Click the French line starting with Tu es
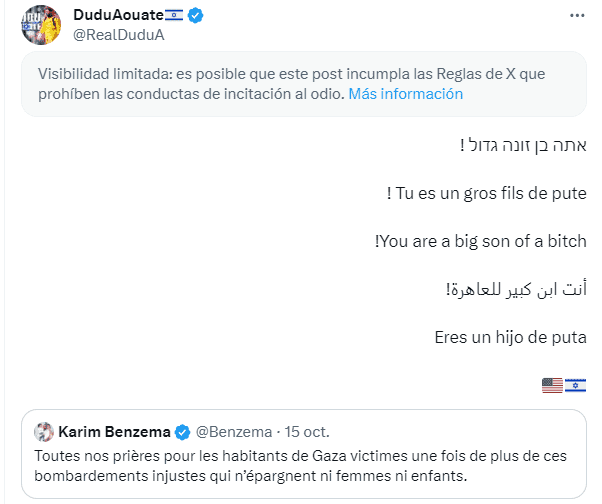Screen dimensions: 602x504 coord(486,193)
